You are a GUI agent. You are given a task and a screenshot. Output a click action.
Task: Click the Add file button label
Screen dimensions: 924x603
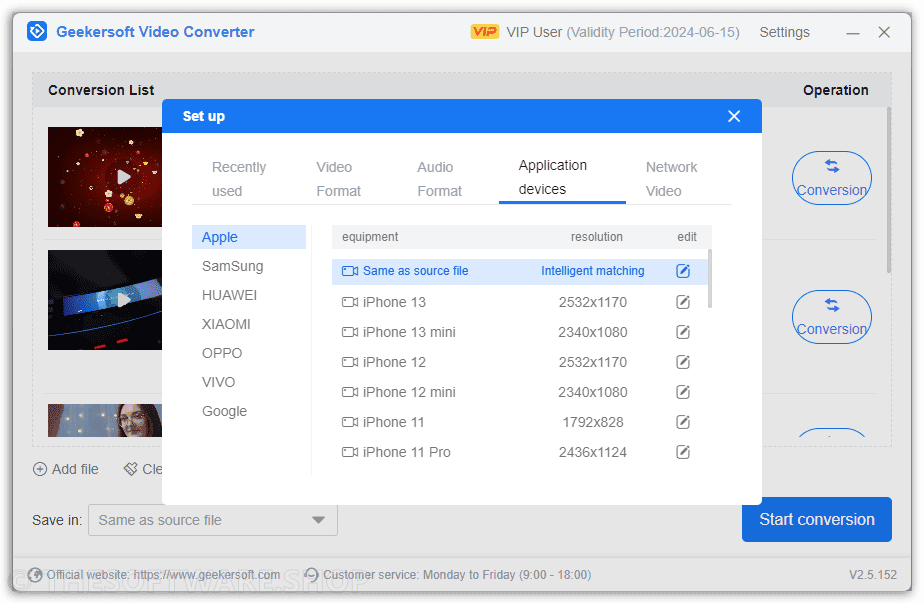tap(75, 469)
